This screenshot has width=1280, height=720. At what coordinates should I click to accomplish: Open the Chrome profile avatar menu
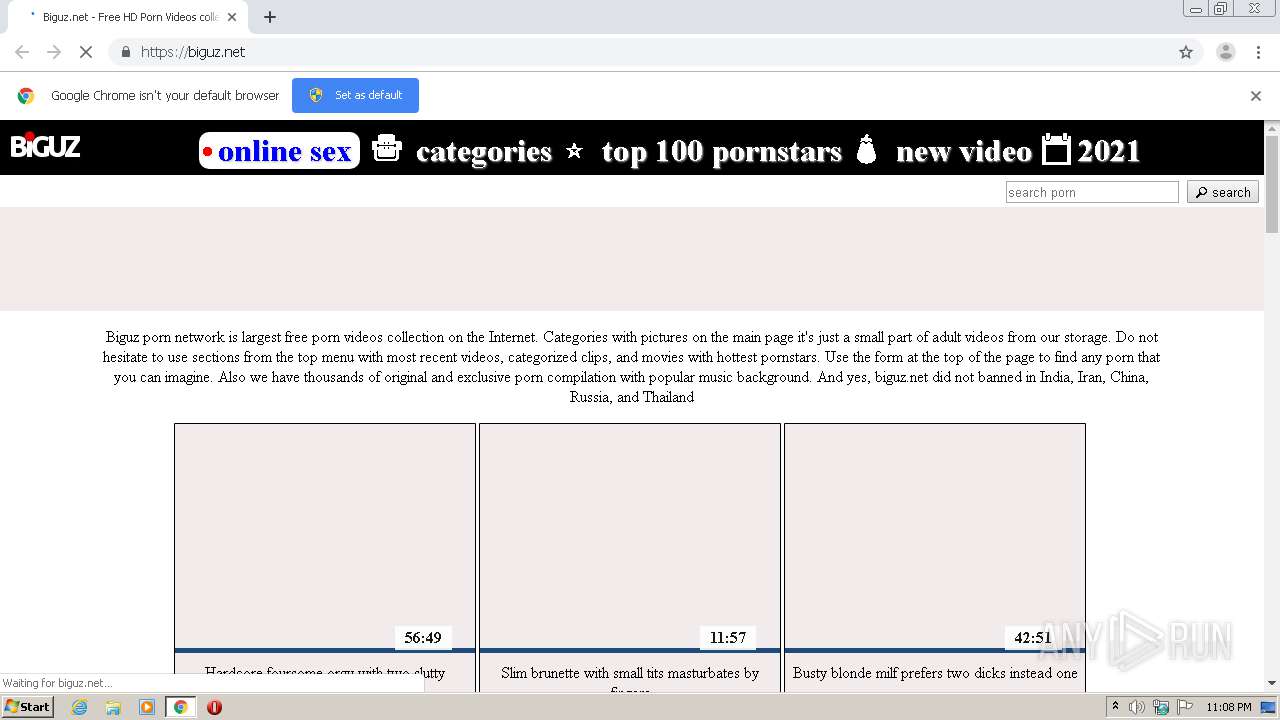(1226, 52)
